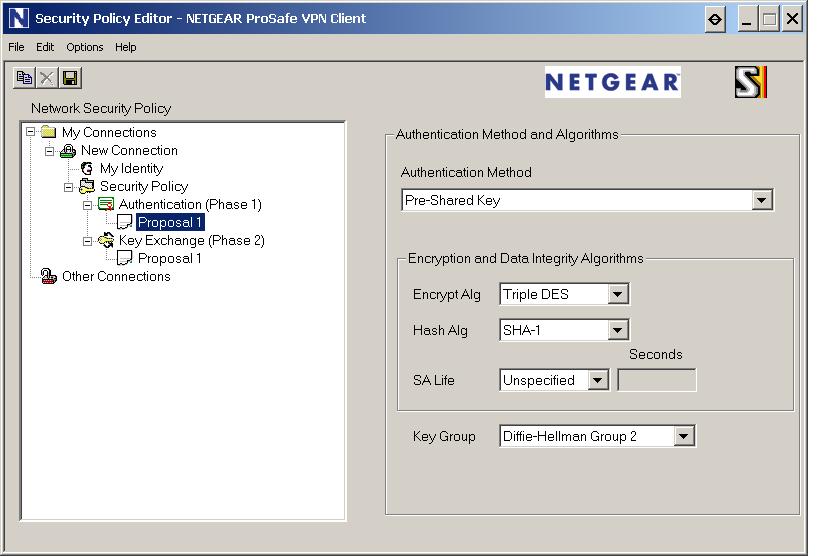The image size is (840, 556).
Task: Select Authentication (Phase 1) in the tree
Action: pyautogui.click(x=190, y=205)
